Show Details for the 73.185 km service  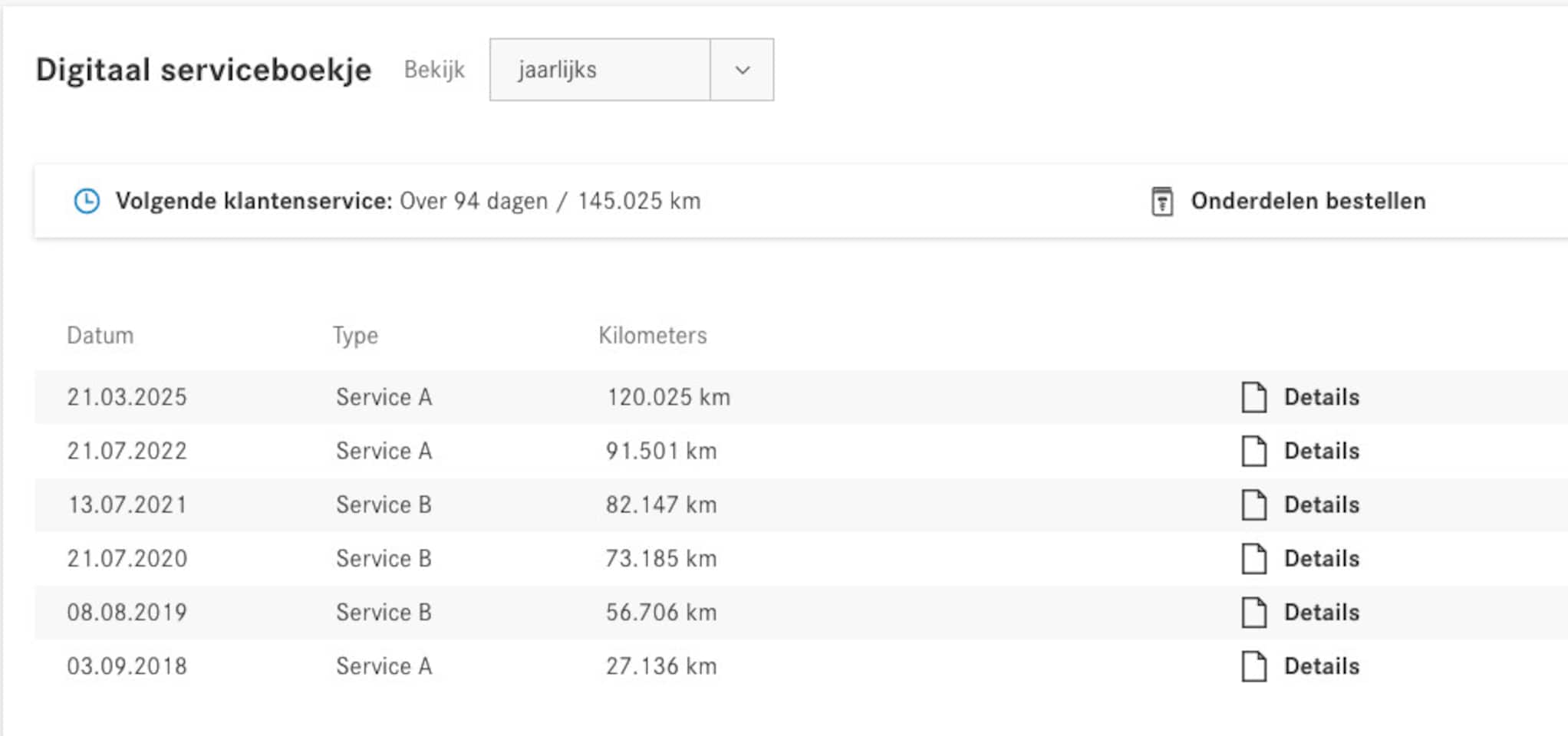click(x=1322, y=559)
